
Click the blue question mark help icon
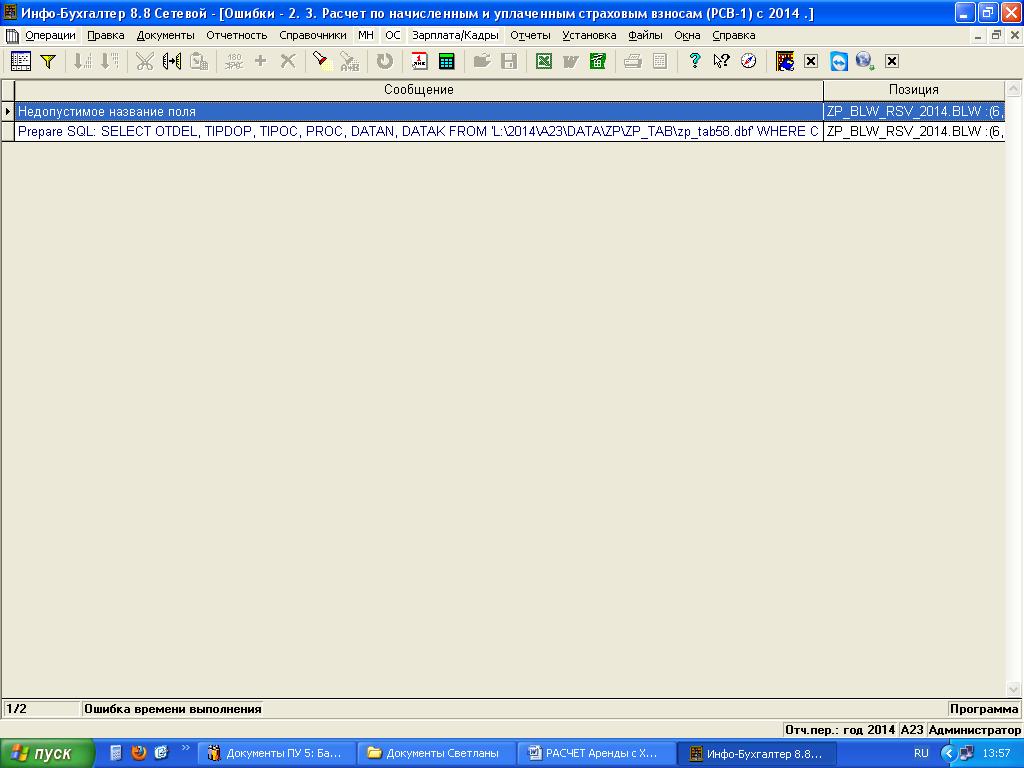[694, 61]
